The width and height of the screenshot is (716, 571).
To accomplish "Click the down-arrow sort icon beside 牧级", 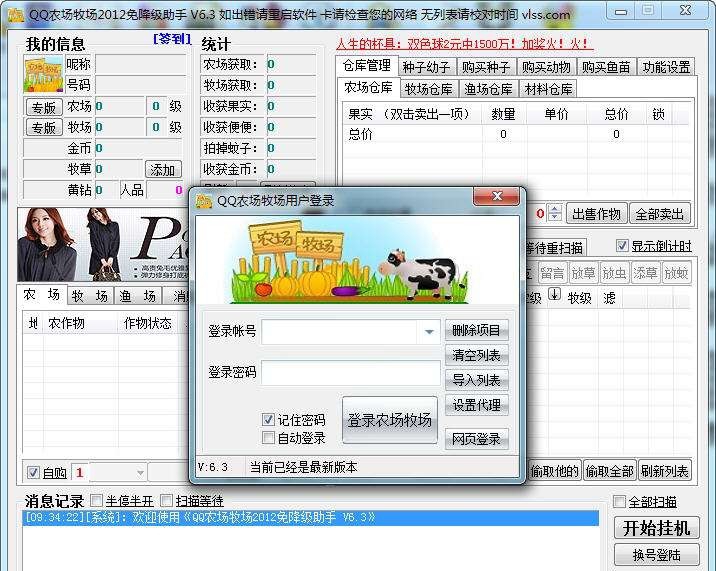I will (554, 294).
